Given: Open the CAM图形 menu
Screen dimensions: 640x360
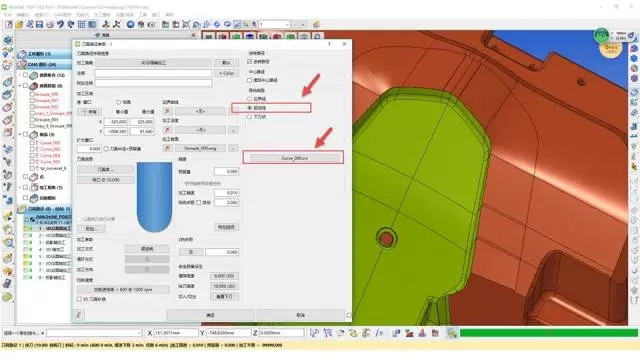Looking at the screenshot, I should point(62,15).
